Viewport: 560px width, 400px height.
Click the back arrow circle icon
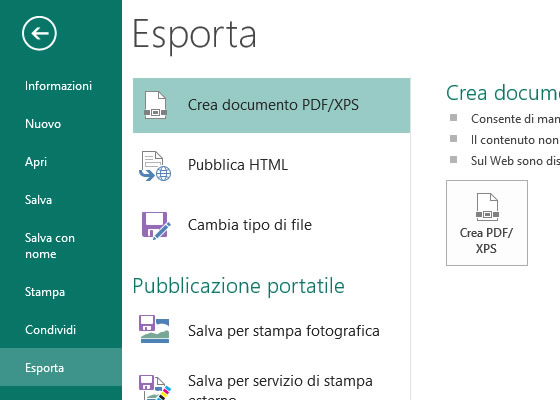point(39,34)
